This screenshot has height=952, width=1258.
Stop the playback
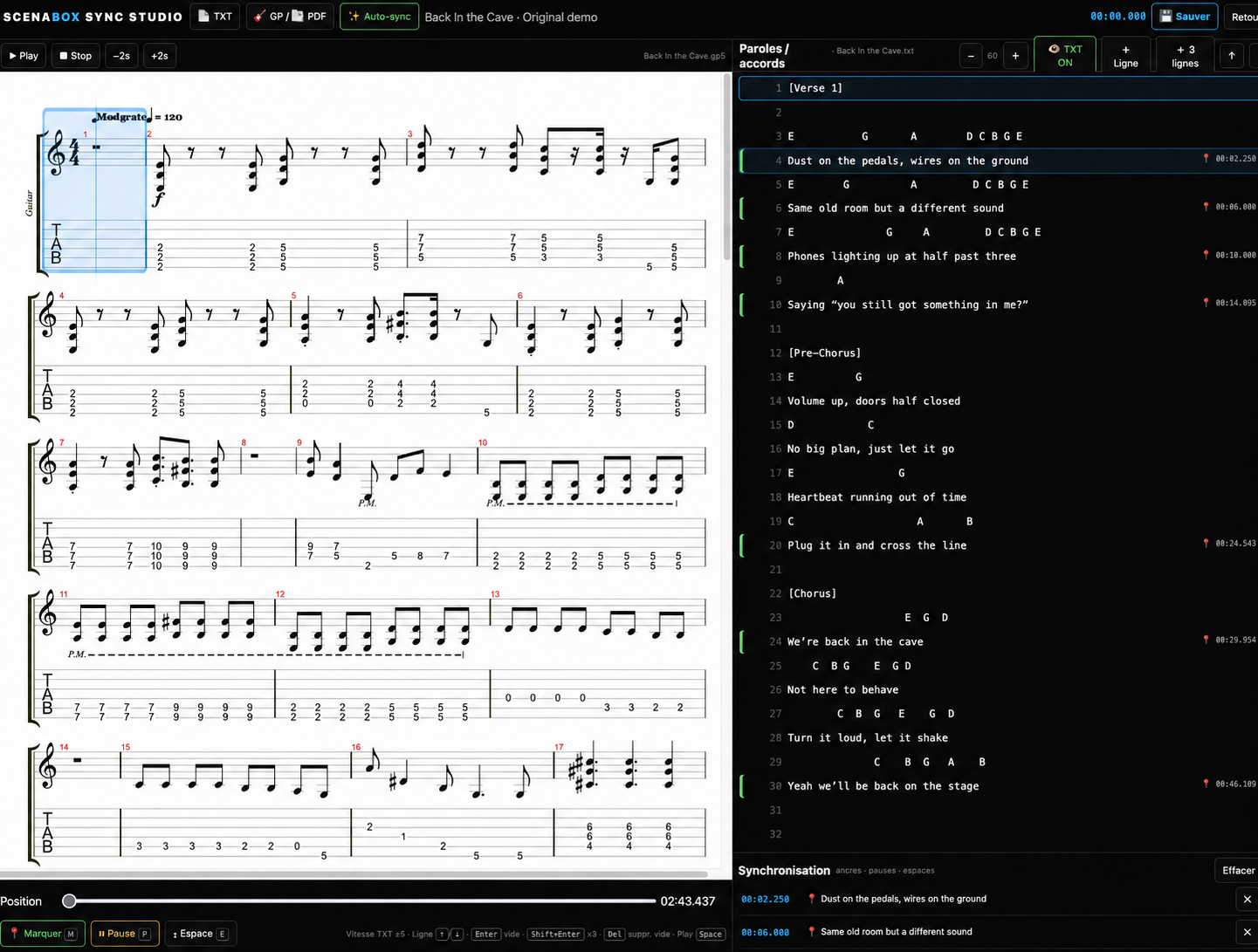coord(76,56)
